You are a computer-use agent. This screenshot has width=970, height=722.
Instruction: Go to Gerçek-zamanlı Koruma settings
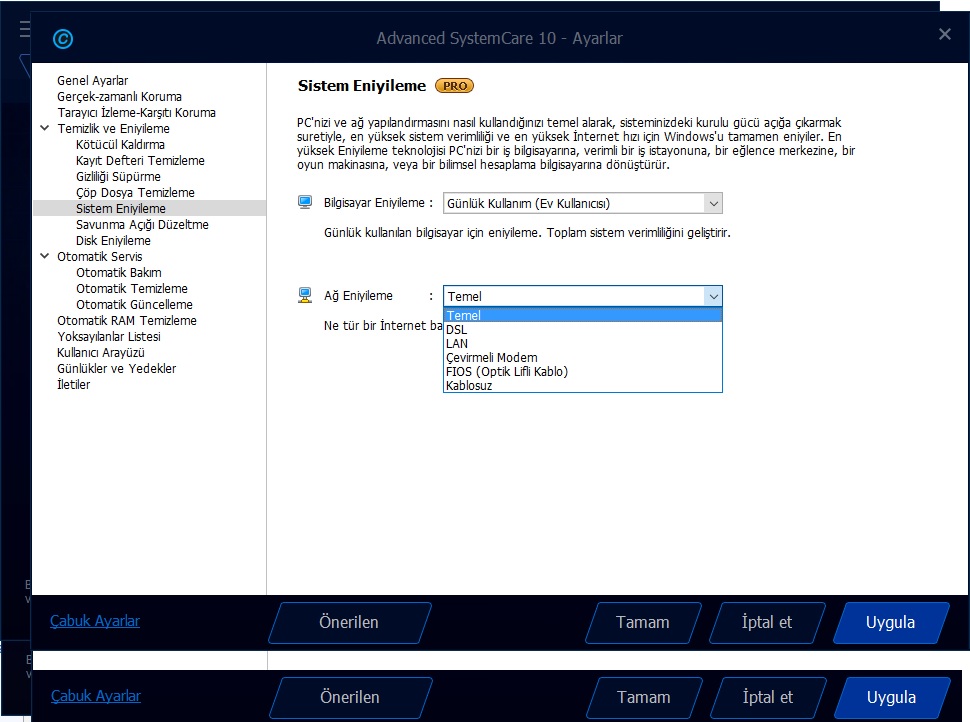(x=119, y=97)
